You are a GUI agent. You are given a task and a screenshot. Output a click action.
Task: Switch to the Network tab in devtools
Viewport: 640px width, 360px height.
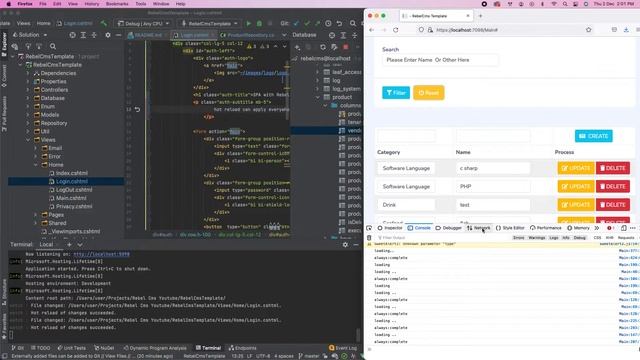(x=478, y=228)
